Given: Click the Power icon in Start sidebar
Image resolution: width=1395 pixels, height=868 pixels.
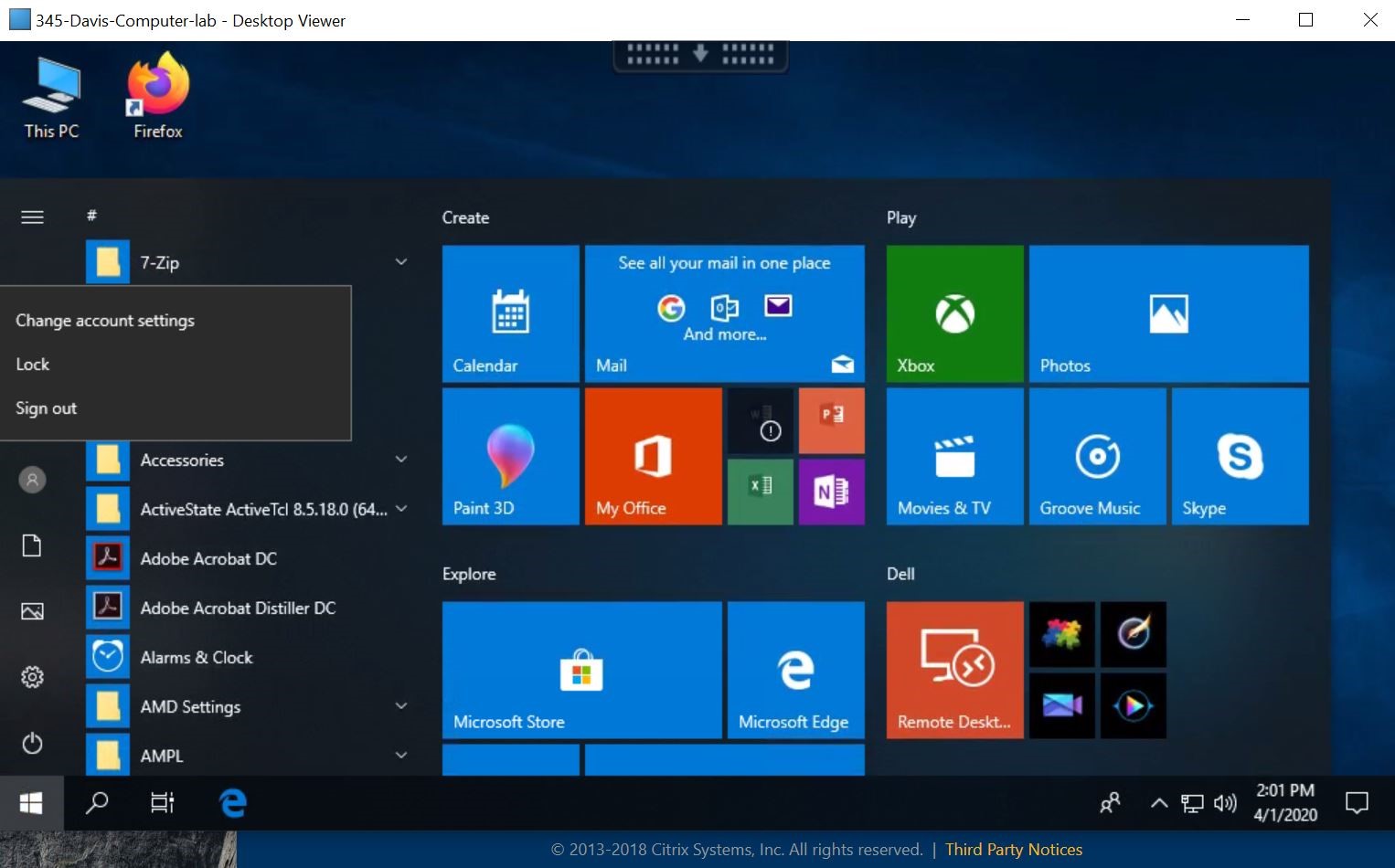Looking at the screenshot, I should (x=32, y=743).
